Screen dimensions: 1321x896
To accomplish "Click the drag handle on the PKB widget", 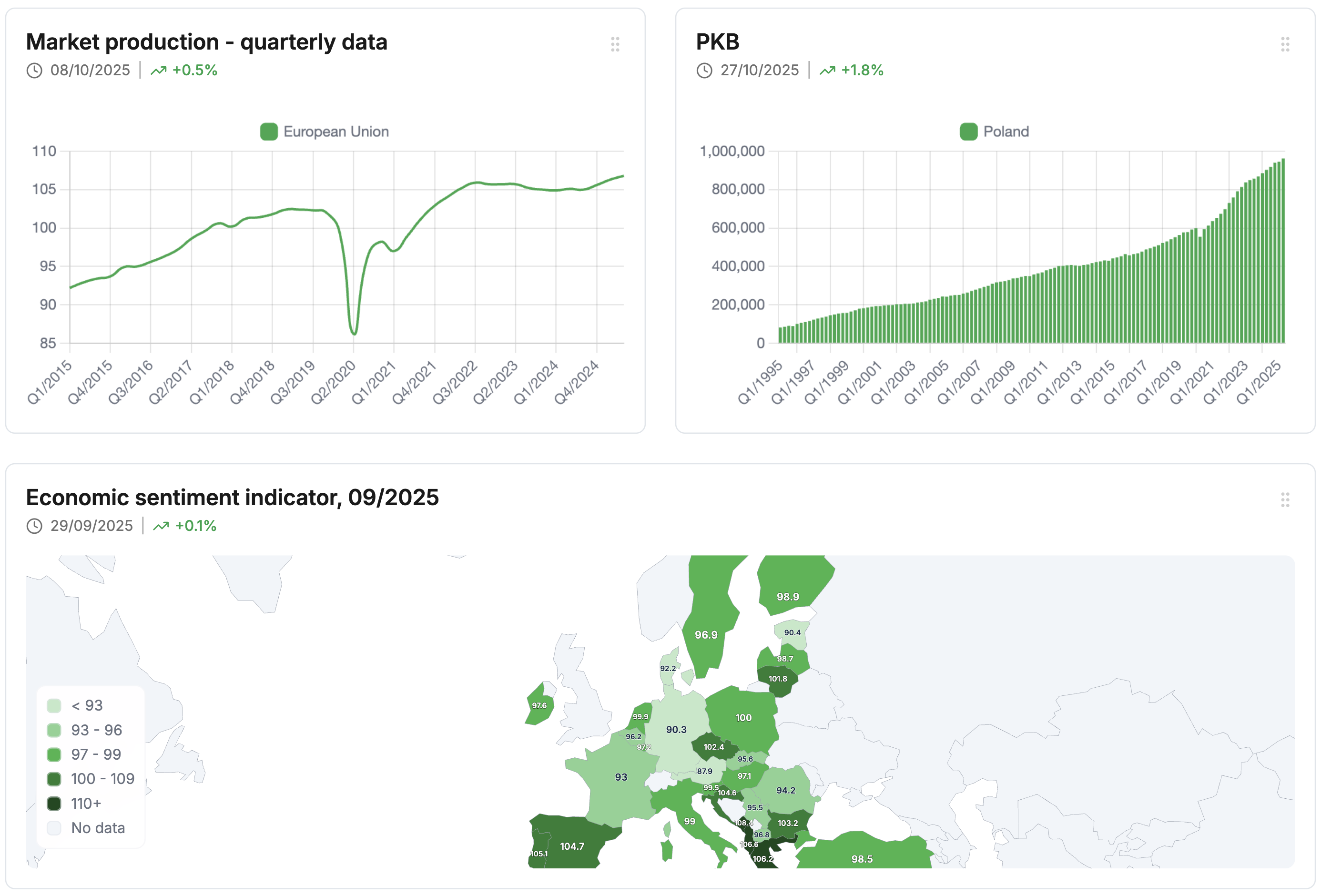I will pos(1286,44).
